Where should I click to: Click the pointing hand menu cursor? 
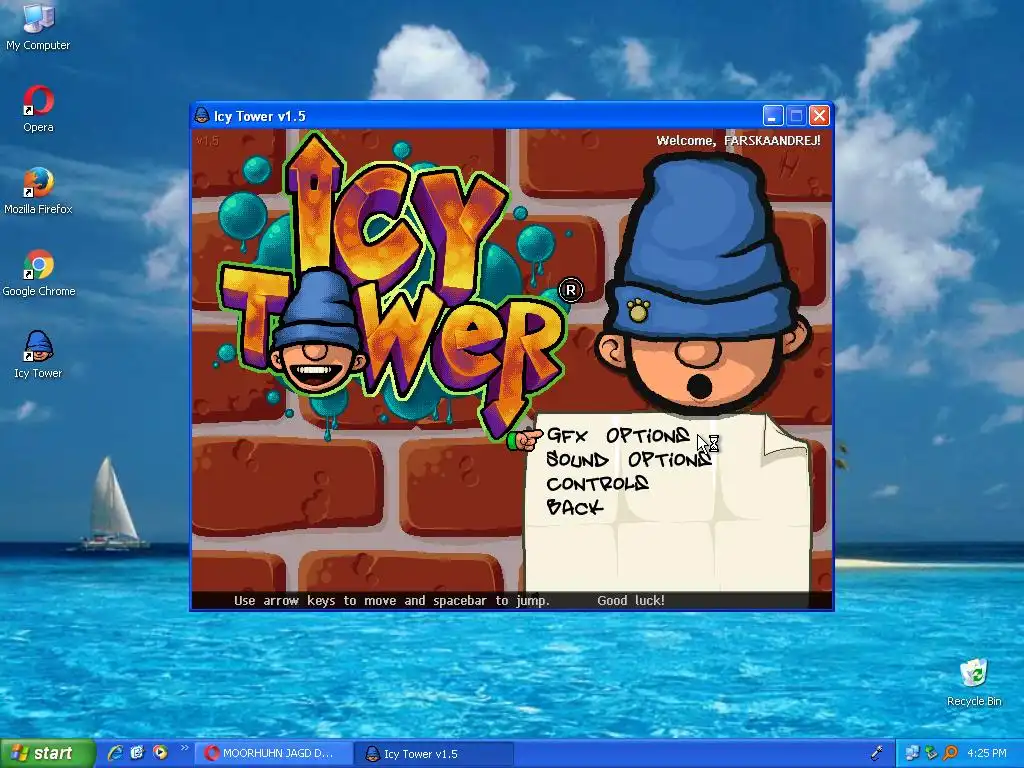pyautogui.click(x=524, y=438)
